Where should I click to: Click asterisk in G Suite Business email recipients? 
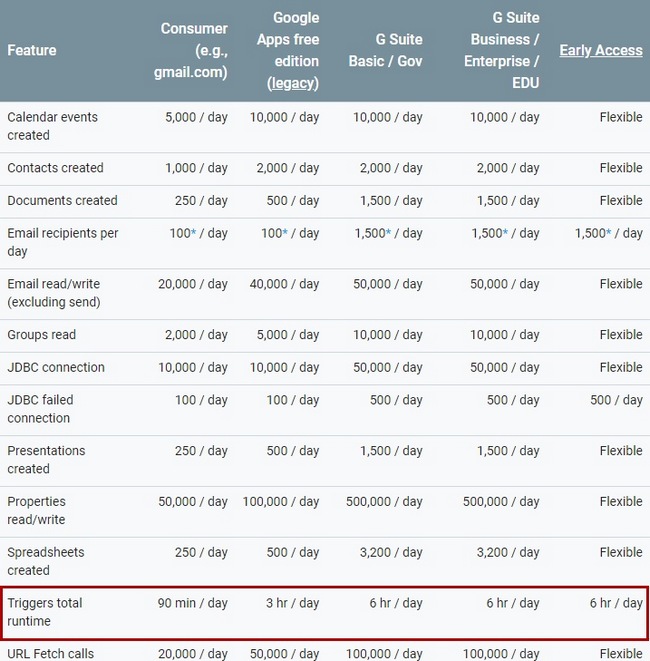[505, 233]
